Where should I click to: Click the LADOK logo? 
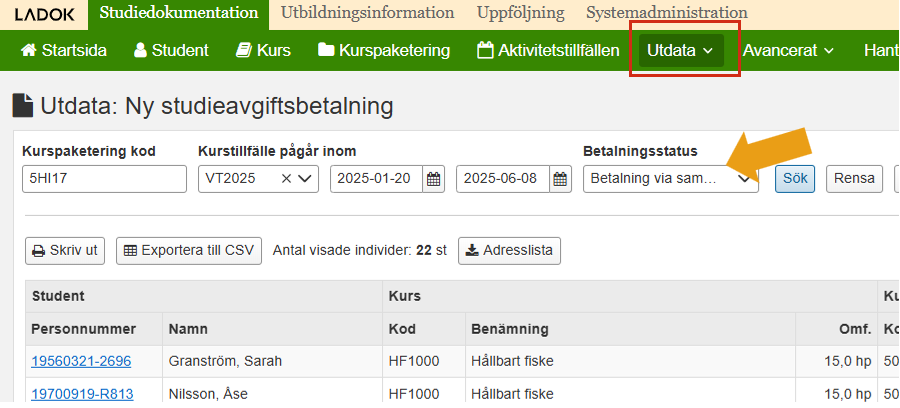coord(44,14)
